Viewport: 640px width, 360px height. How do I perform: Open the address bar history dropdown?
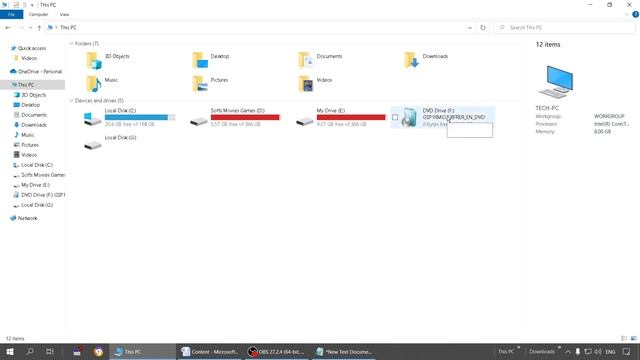point(470,27)
